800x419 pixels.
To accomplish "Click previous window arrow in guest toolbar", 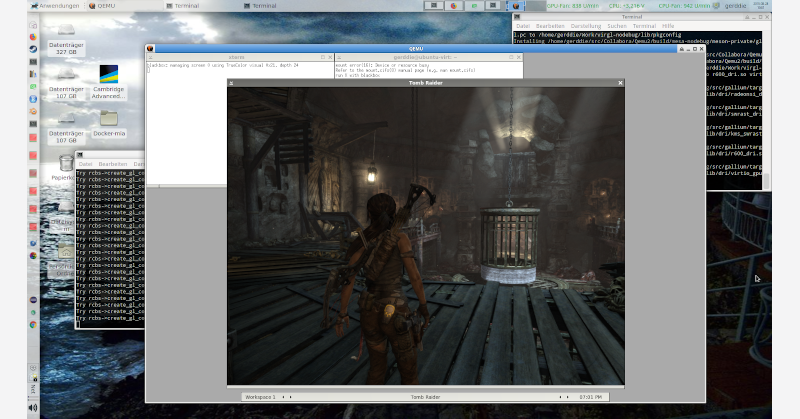I will tap(560, 397).
